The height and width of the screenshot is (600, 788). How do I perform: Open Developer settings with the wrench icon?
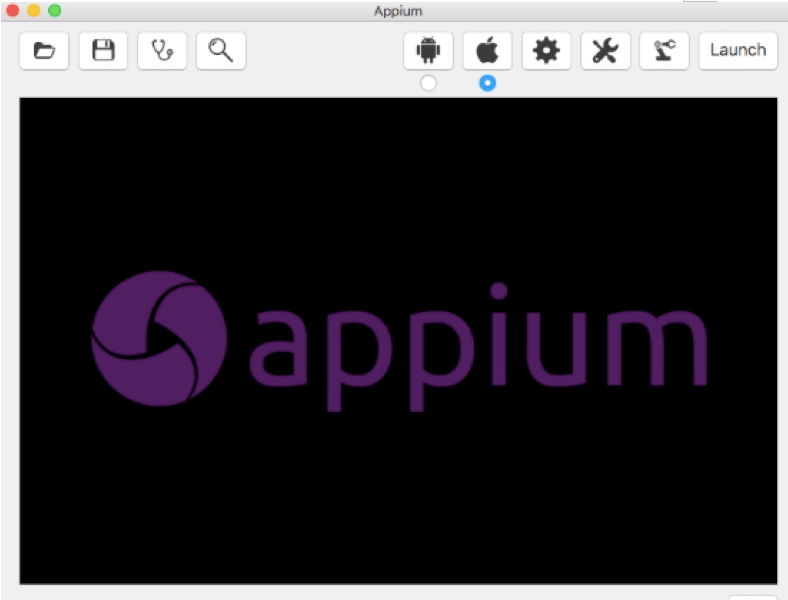point(606,51)
